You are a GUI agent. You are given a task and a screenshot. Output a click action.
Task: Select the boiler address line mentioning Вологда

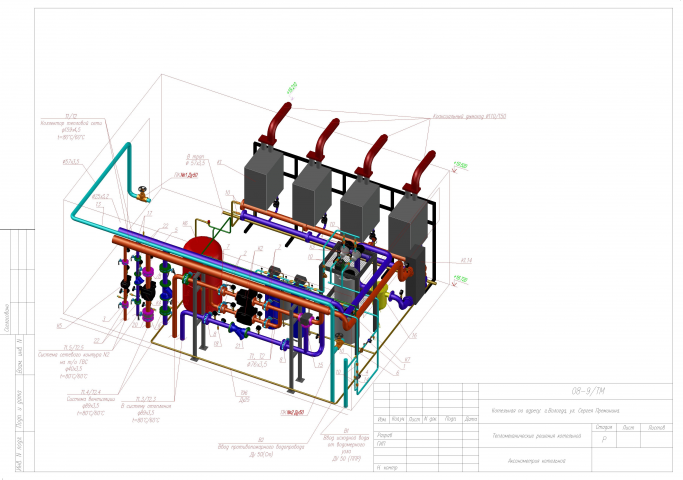click(x=555, y=410)
